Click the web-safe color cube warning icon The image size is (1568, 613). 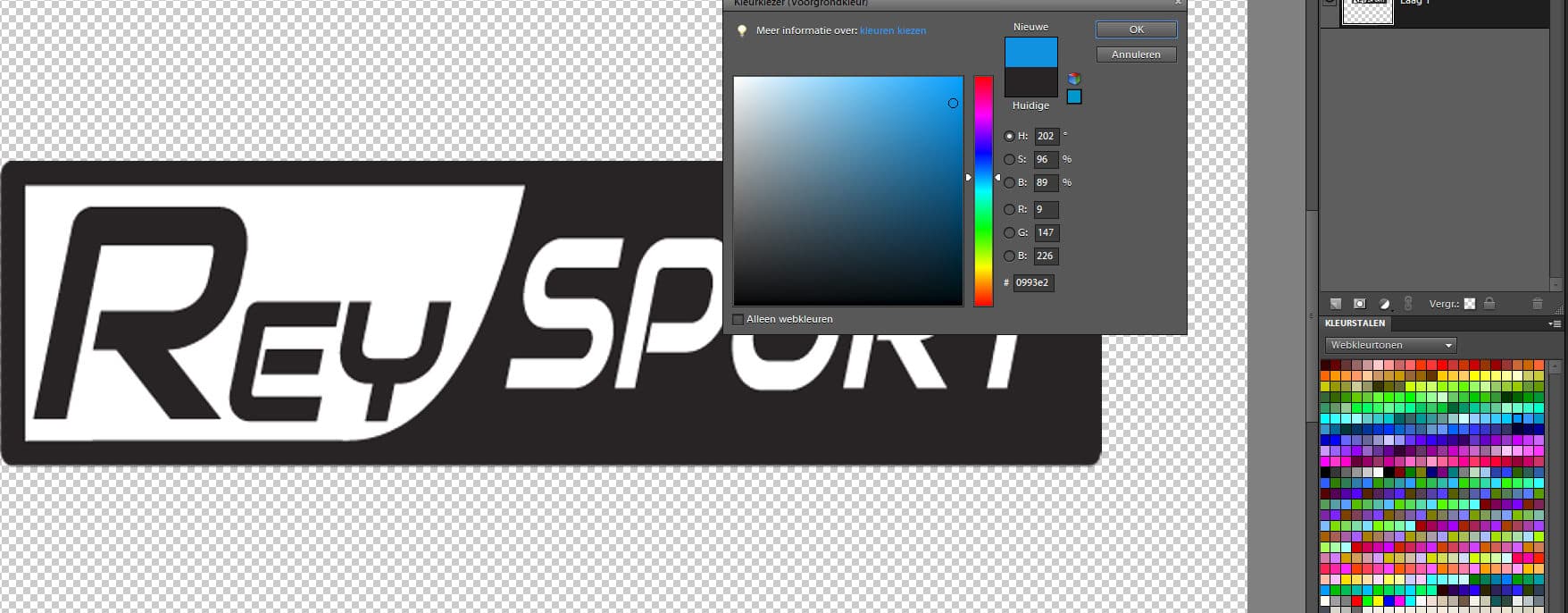click(x=1074, y=79)
